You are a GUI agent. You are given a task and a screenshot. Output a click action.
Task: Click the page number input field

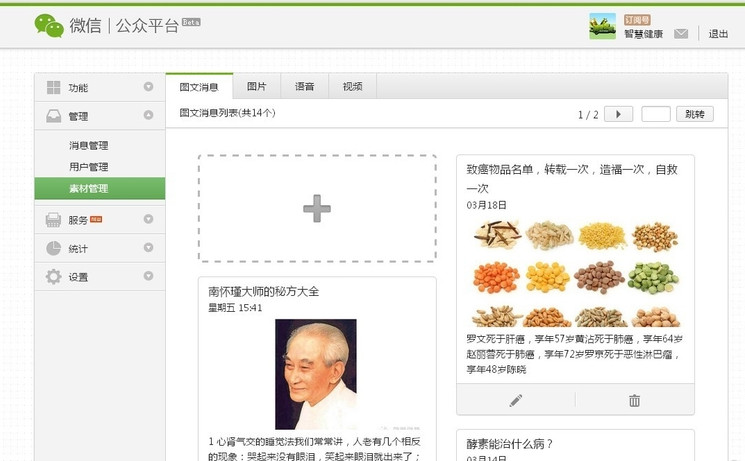tap(656, 114)
